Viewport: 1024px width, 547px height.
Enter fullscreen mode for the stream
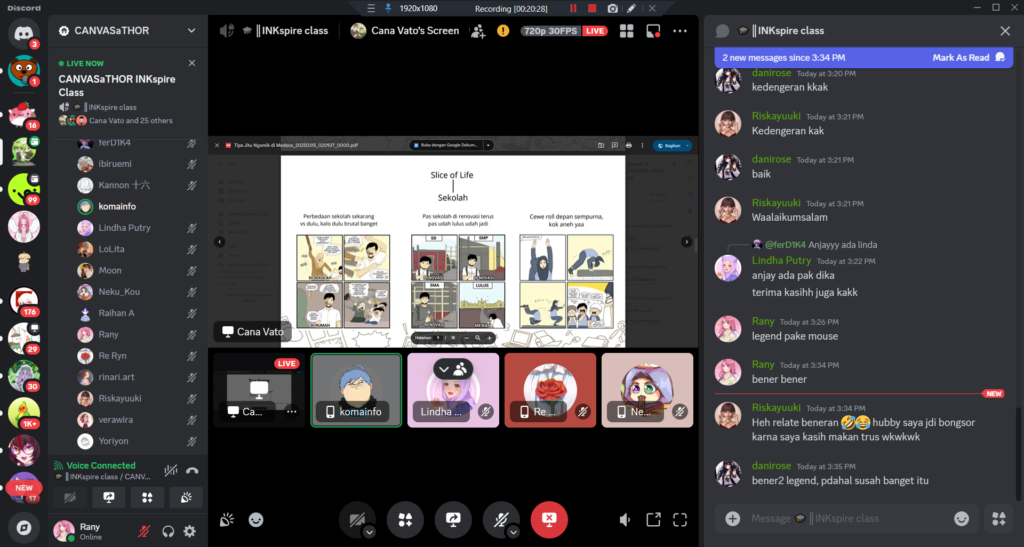click(x=680, y=520)
